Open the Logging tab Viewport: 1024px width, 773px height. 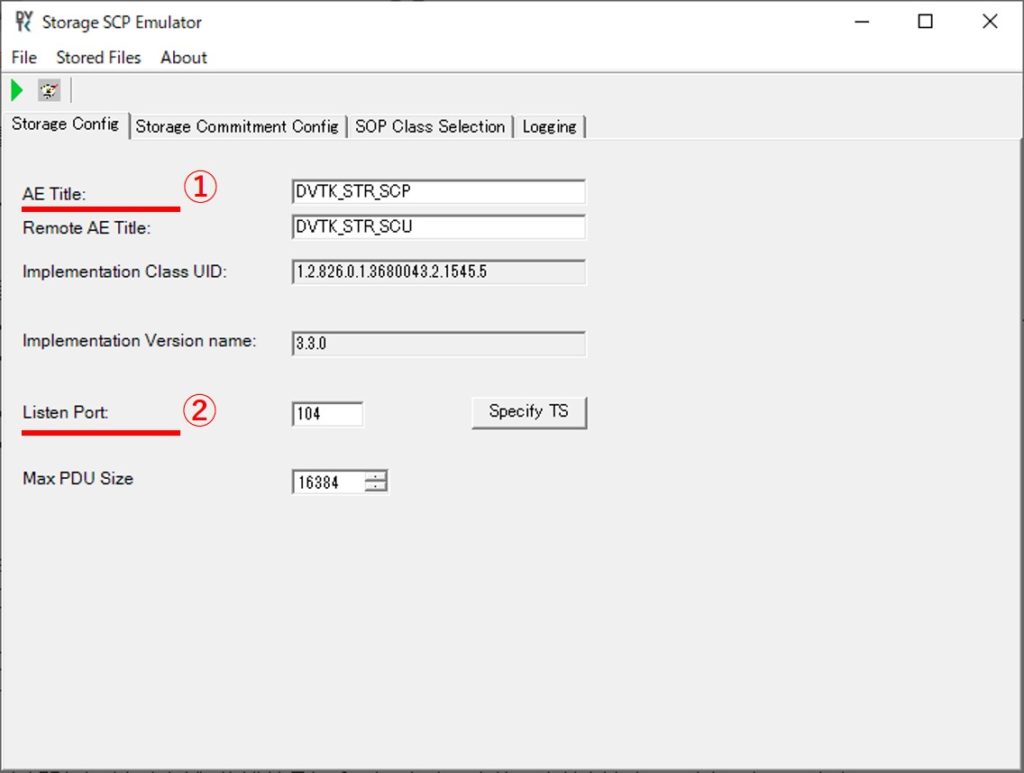549,127
